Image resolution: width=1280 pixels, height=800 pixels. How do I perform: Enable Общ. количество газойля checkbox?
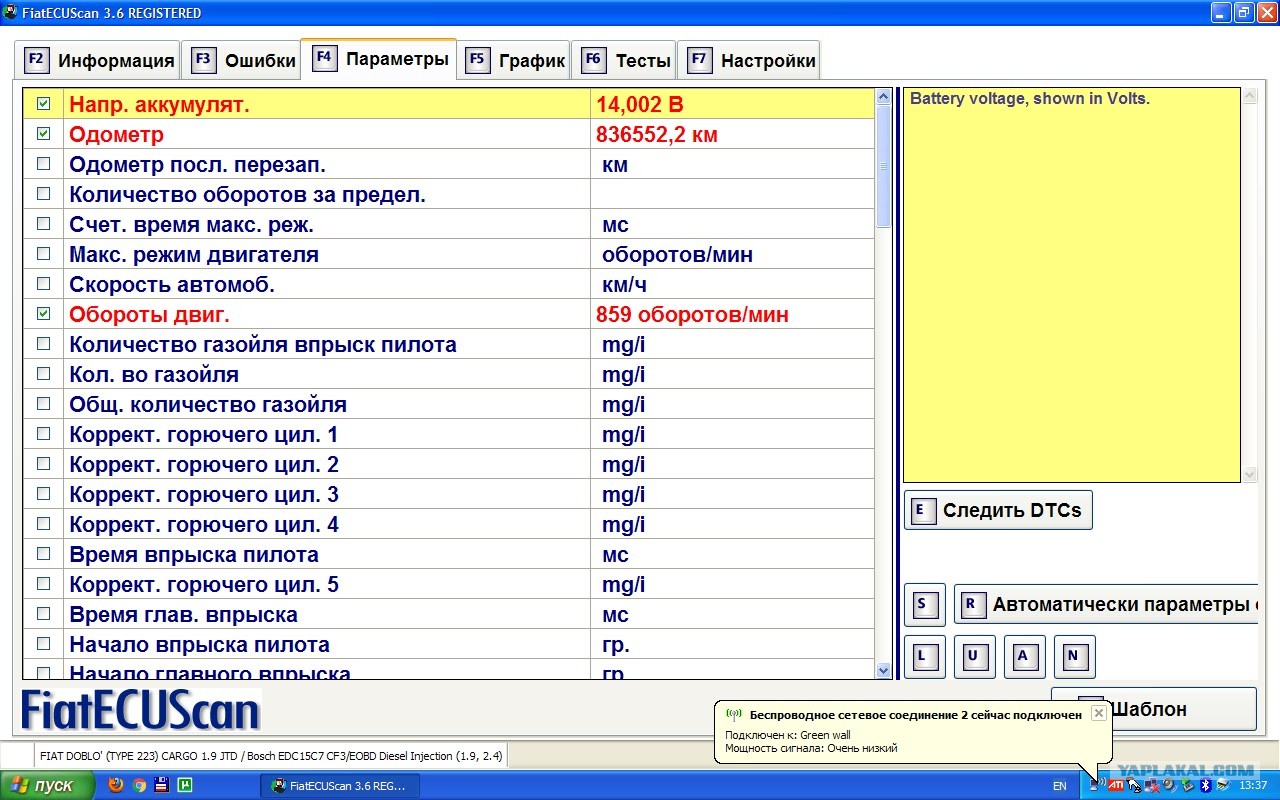tap(43, 404)
